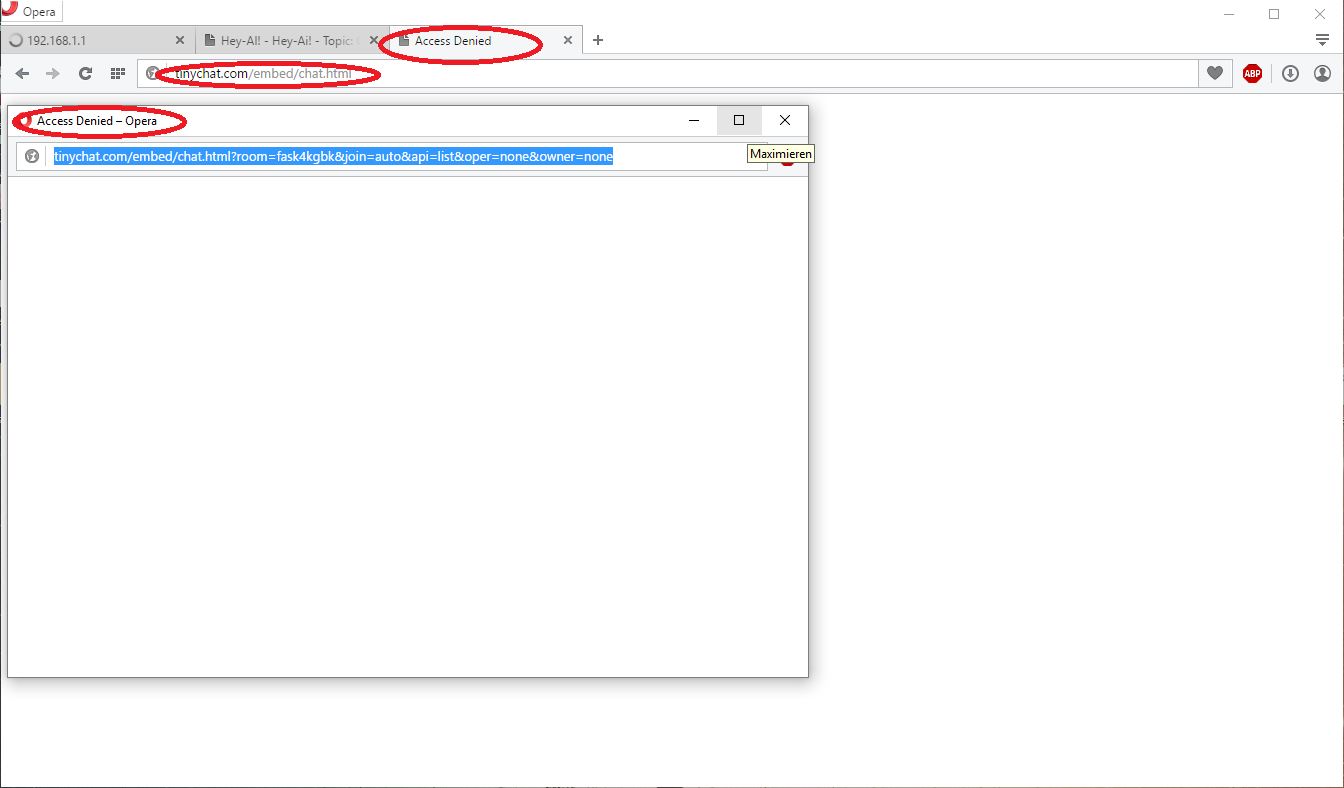Close the Access Denied popup window

pyautogui.click(x=785, y=120)
